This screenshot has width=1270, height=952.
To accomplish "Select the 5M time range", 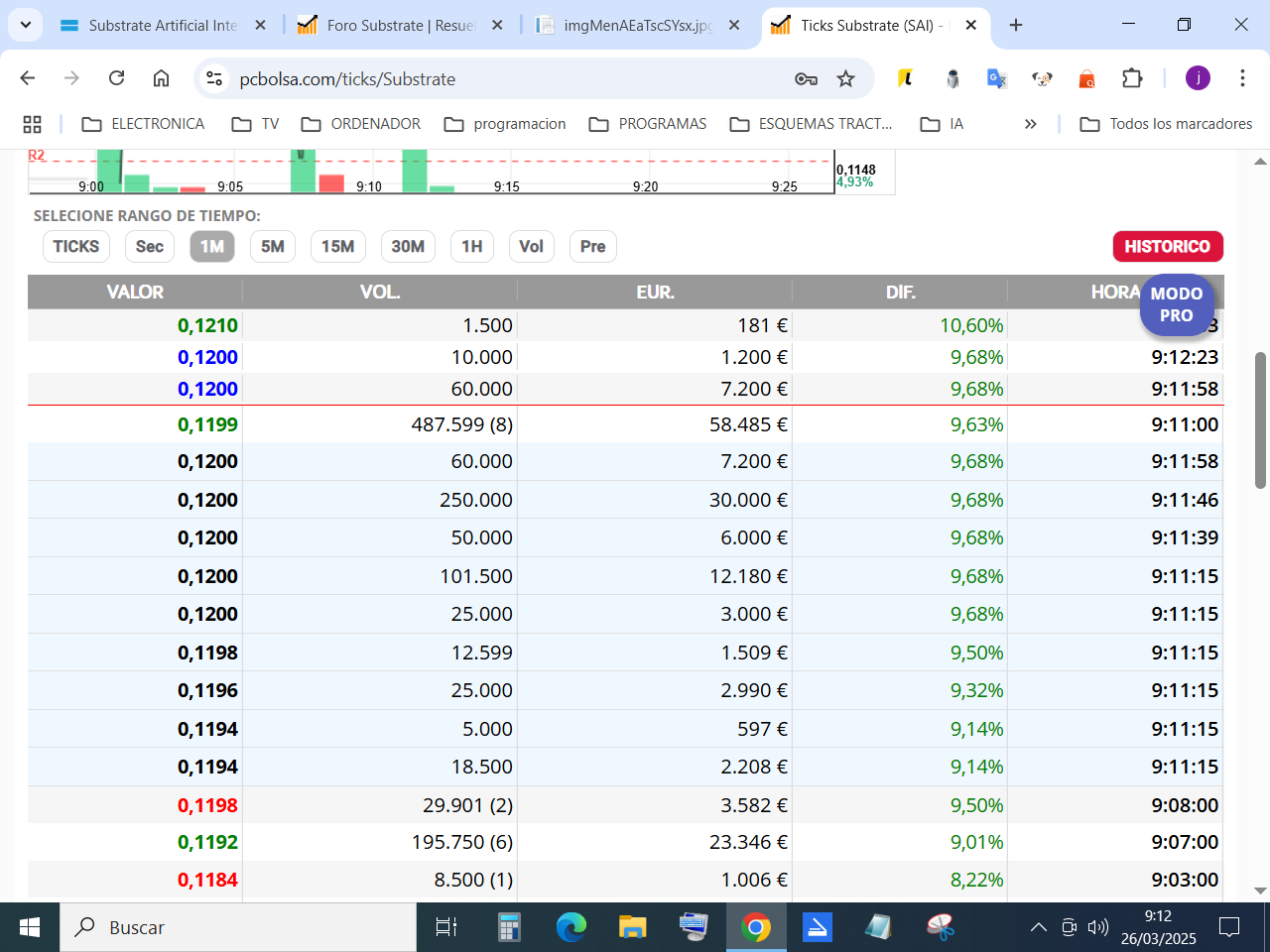I will click(273, 246).
